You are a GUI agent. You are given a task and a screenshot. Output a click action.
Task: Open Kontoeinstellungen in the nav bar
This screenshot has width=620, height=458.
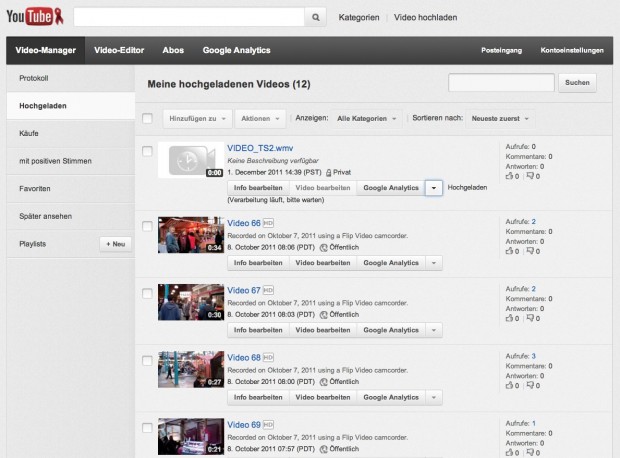[572, 50]
